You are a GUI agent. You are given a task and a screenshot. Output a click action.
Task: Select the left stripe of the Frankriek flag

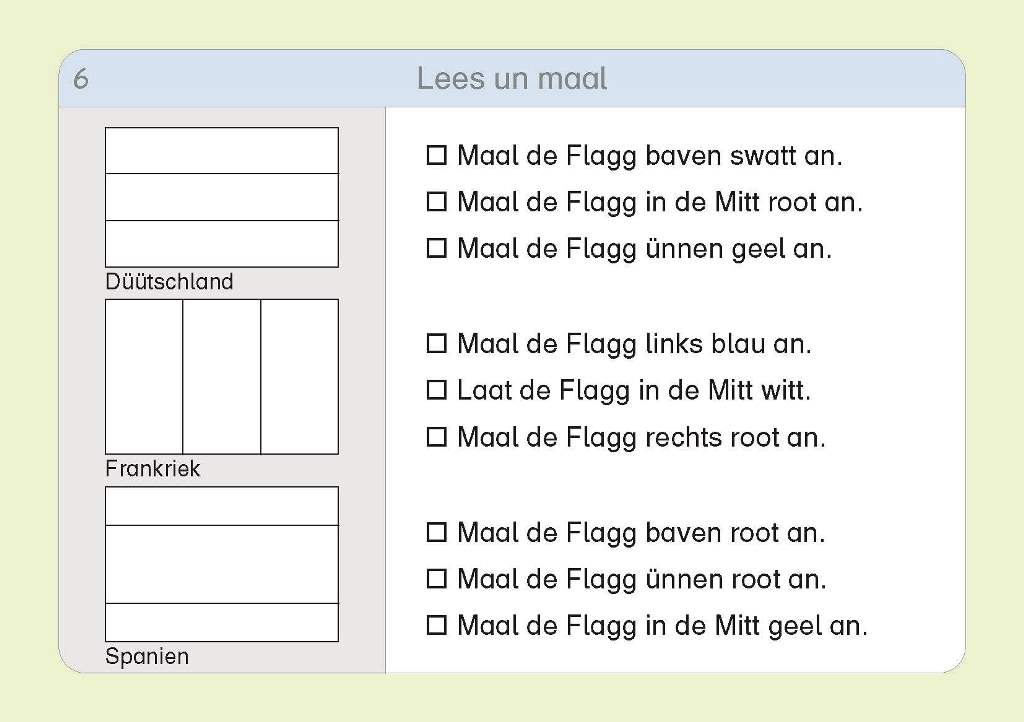click(144, 377)
